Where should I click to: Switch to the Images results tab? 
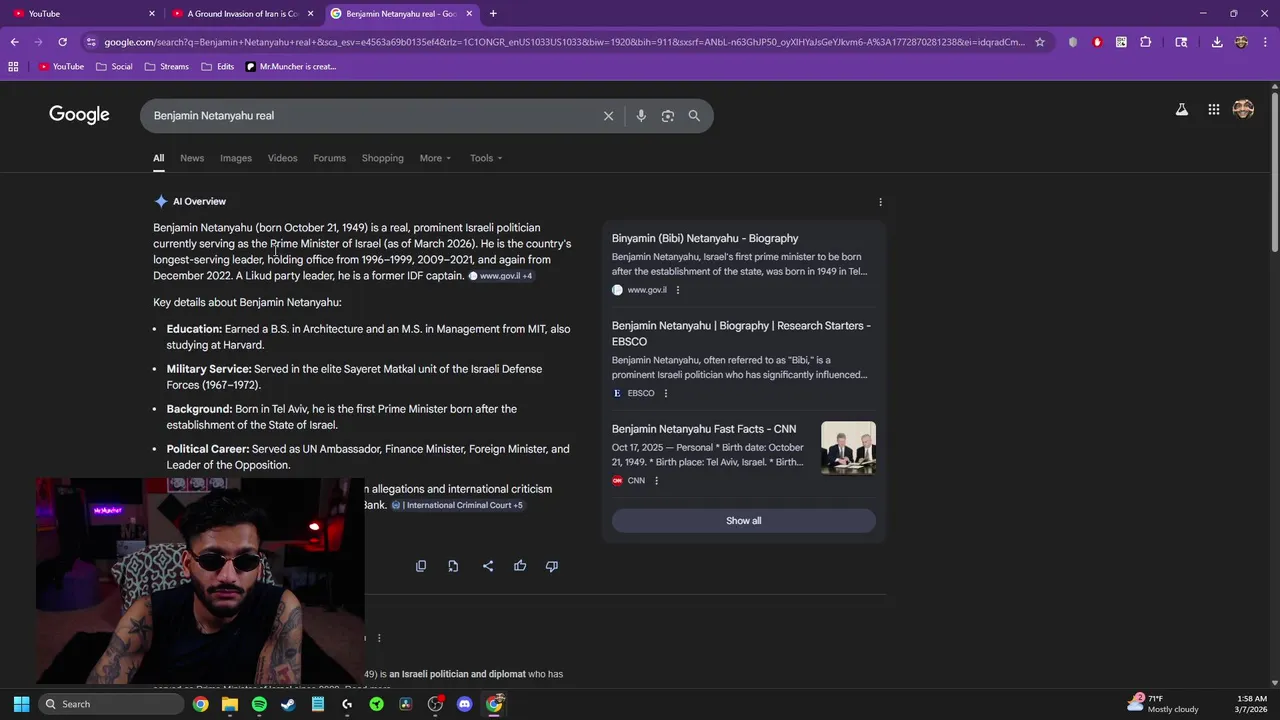[x=236, y=158]
